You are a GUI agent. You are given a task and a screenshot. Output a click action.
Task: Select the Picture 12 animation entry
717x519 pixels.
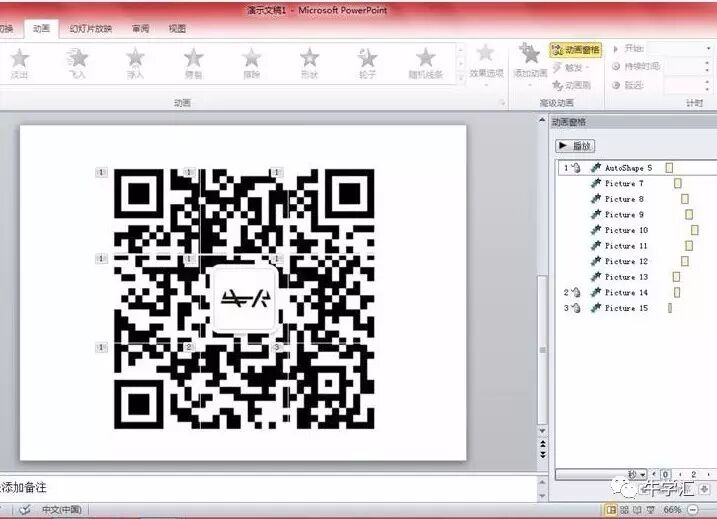point(637,261)
